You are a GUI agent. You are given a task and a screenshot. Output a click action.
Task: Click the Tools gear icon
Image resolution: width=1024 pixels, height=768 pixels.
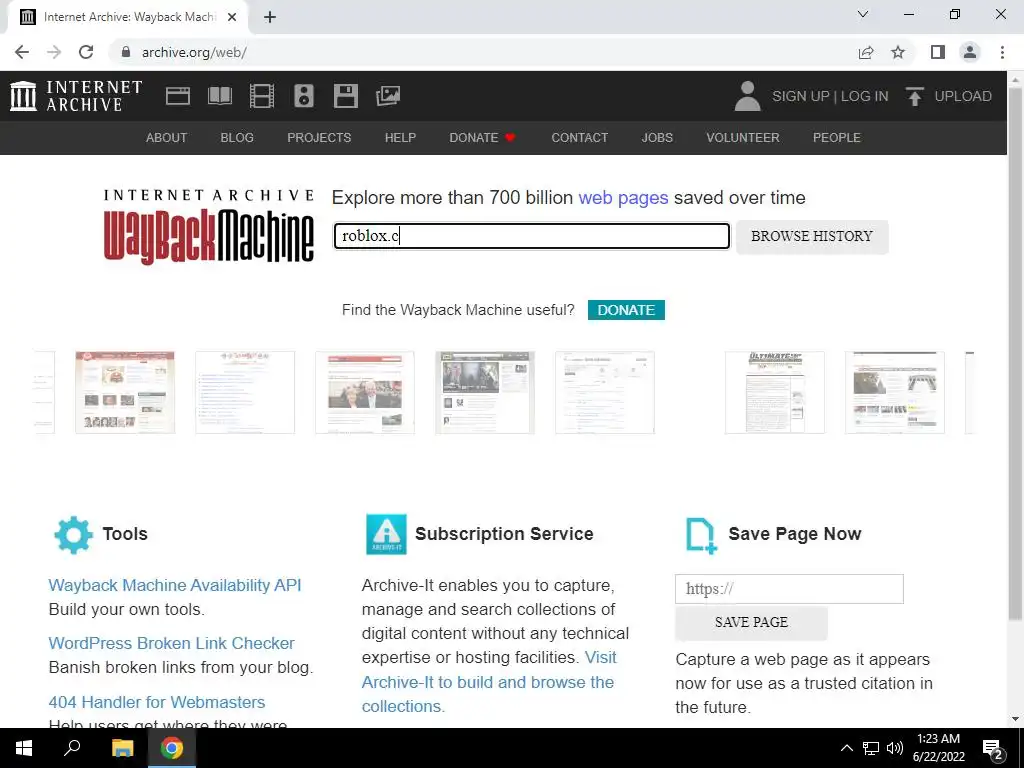coord(73,535)
